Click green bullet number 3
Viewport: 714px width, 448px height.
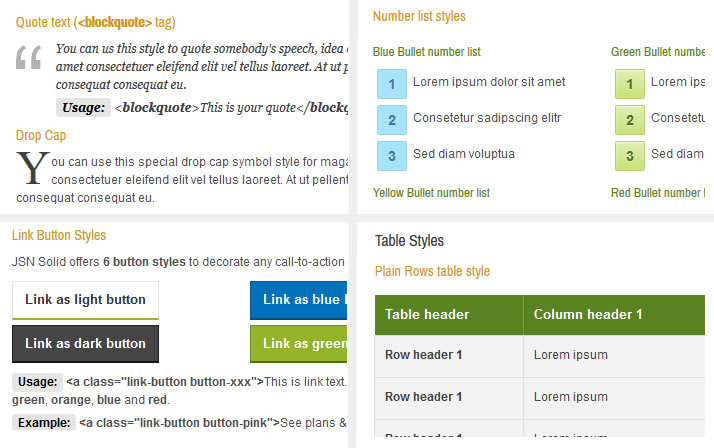pos(629,155)
